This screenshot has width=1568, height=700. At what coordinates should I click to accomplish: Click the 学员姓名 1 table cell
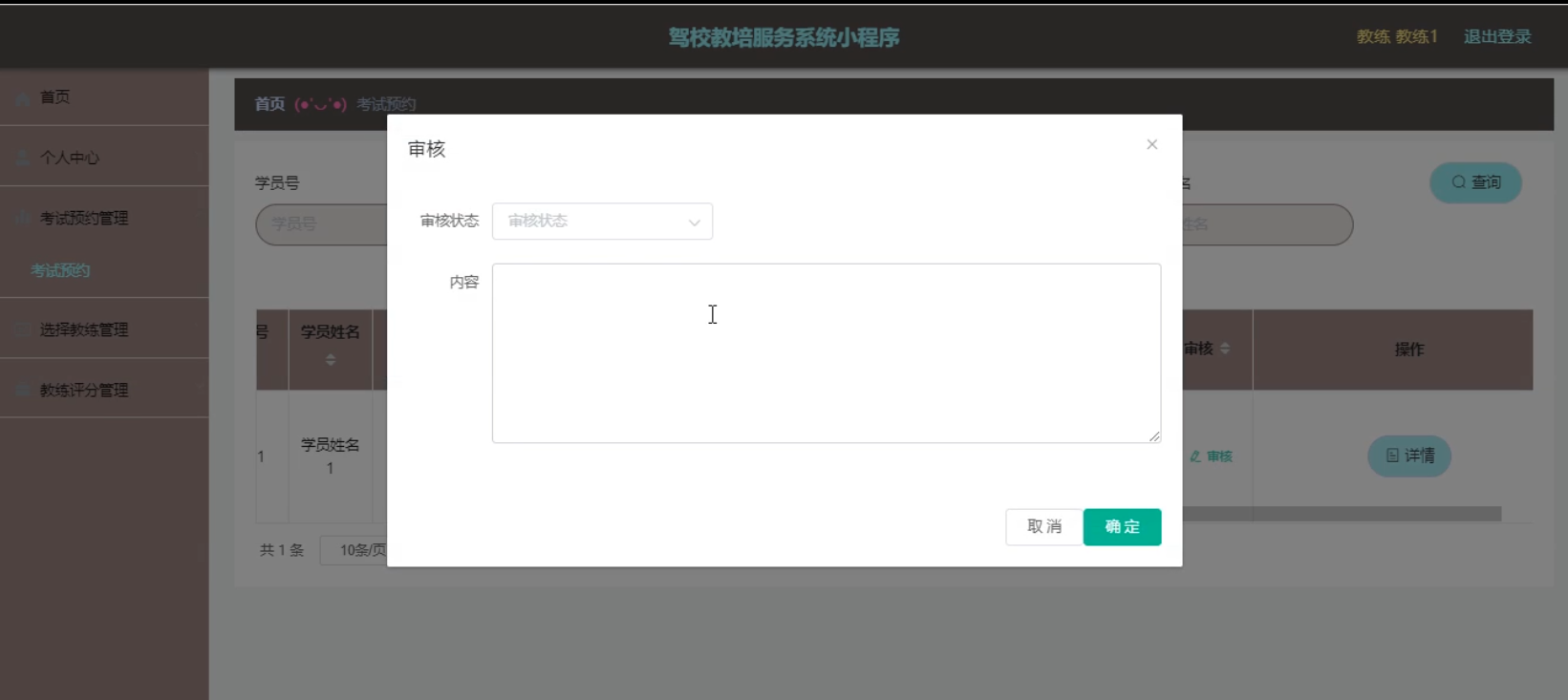pos(331,456)
